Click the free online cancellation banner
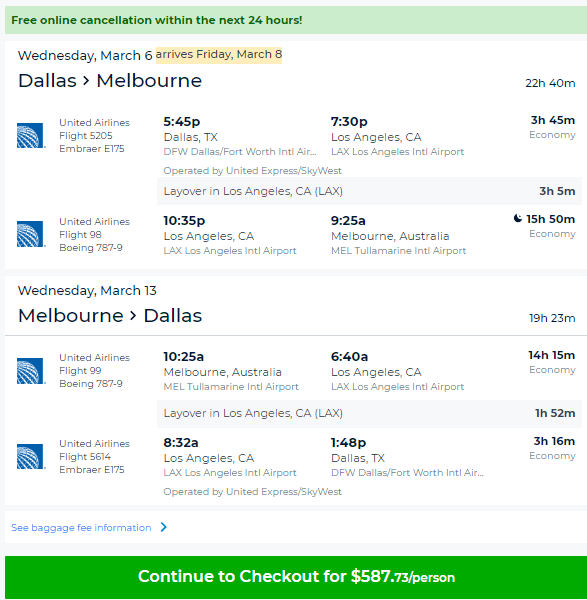Viewport: 587px width, 600px height. [296, 20]
